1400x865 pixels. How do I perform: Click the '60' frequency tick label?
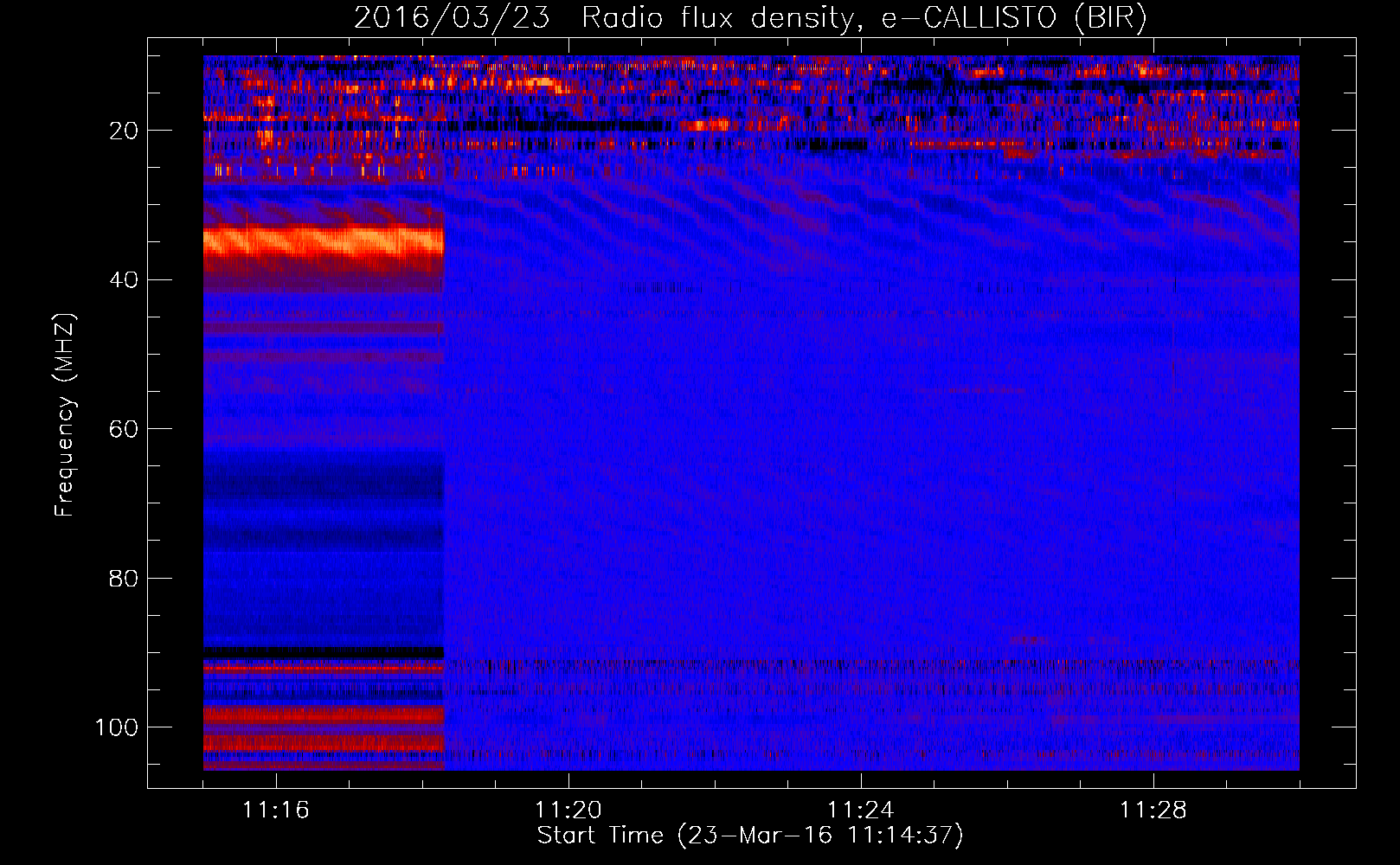coord(124,429)
